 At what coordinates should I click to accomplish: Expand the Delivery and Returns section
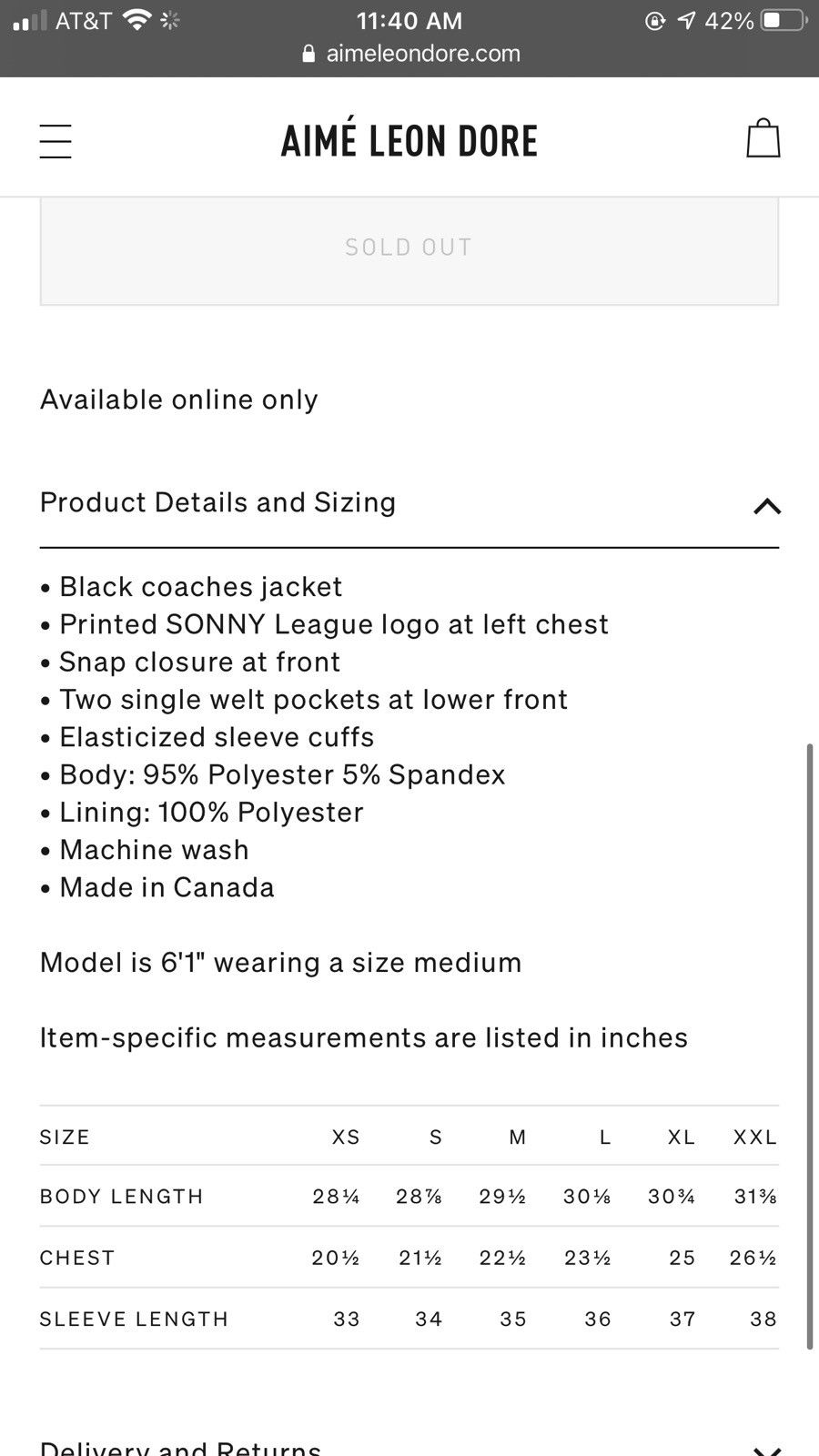click(x=767, y=1449)
